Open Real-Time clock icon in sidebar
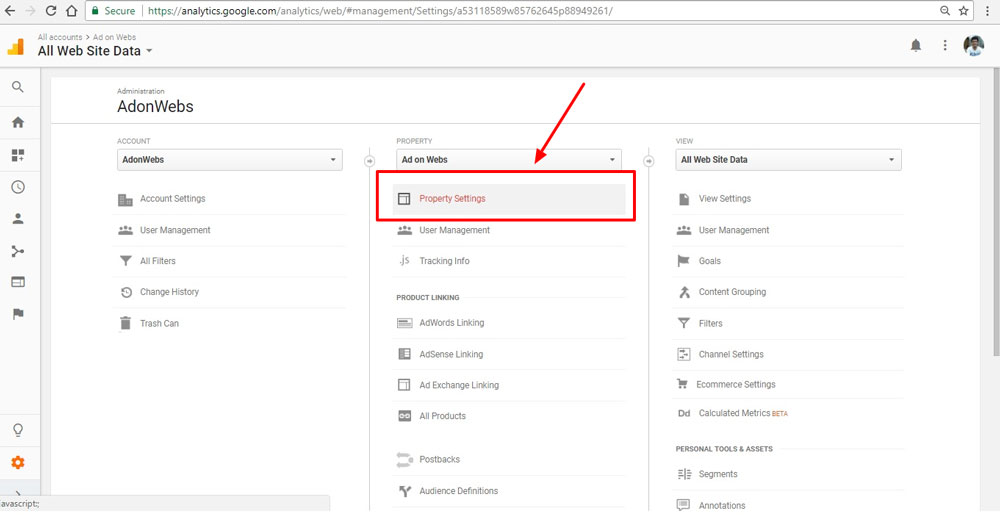This screenshot has height=515, width=1000. click(x=18, y=187)
